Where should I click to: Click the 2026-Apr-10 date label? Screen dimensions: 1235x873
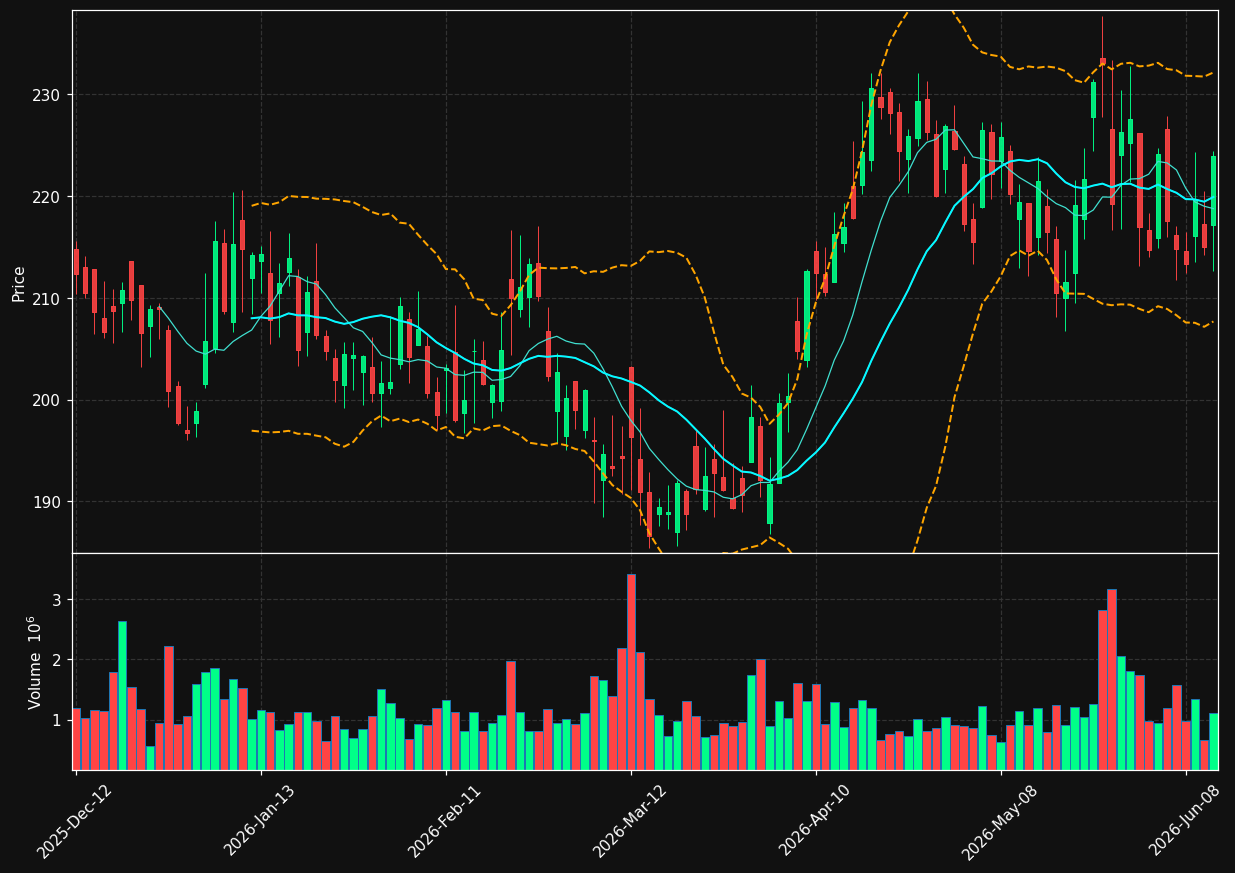[815, 821]
